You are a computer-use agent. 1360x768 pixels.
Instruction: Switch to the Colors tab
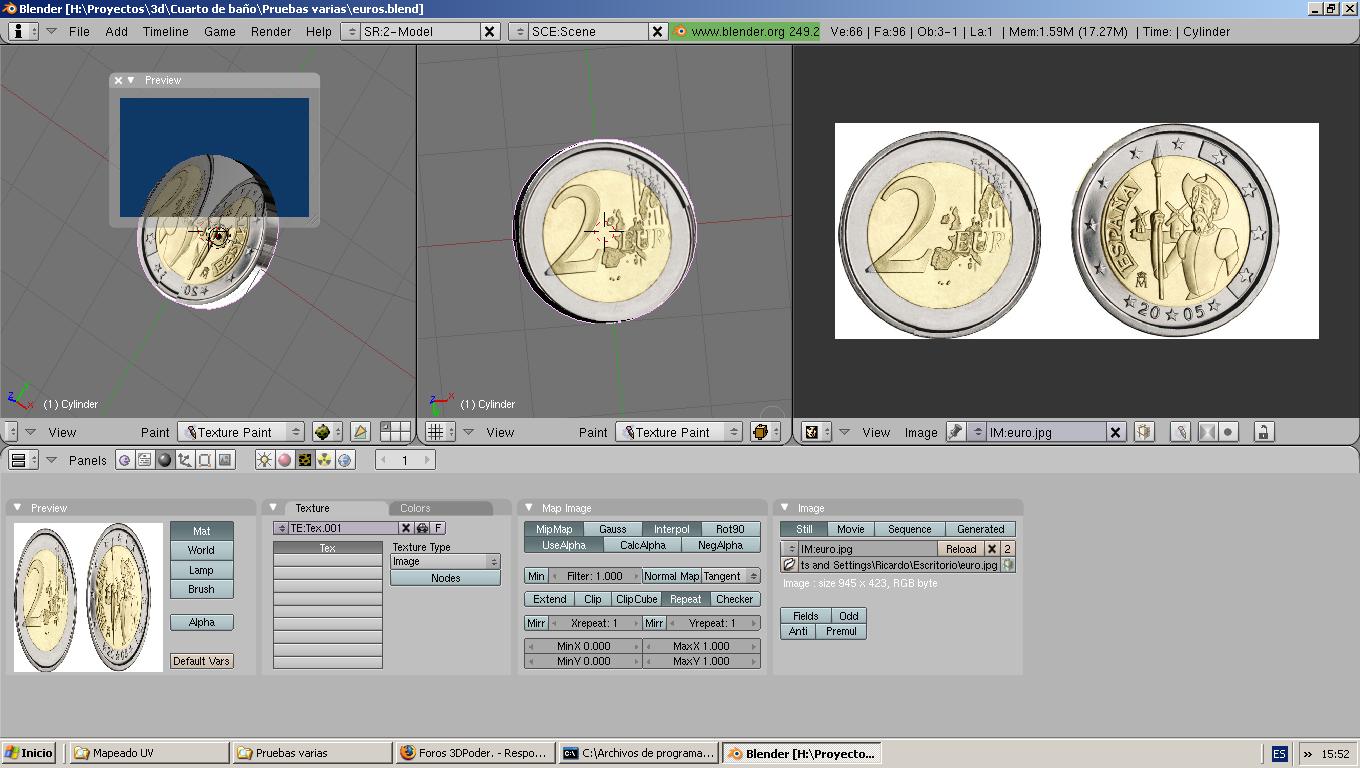(440, 508)
